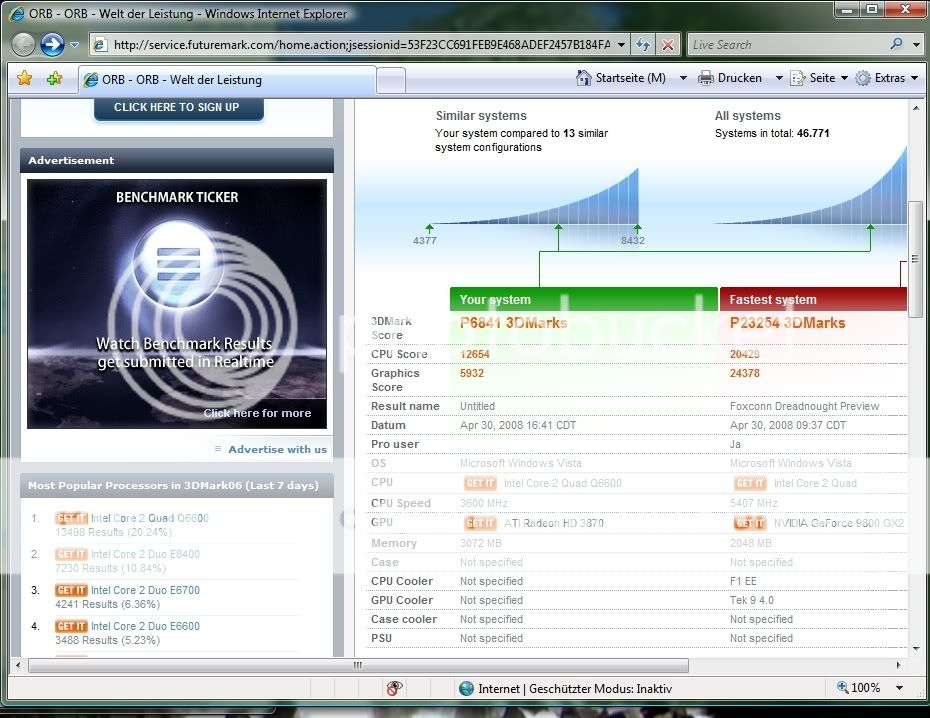Open a new blank tab

tap(391, 79)
